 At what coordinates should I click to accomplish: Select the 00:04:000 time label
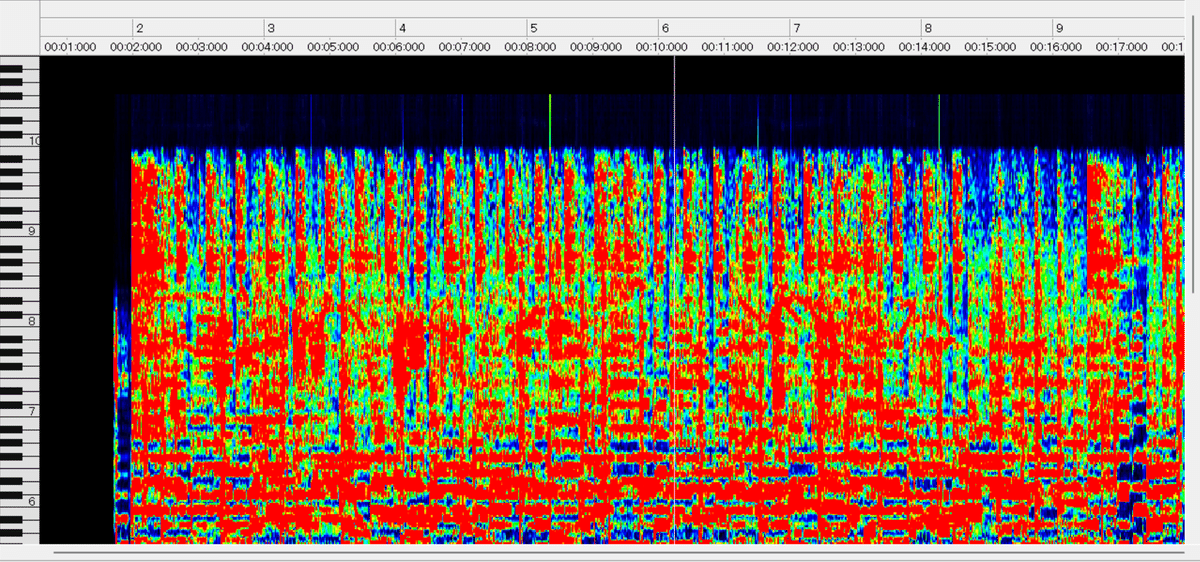point(268,46)
